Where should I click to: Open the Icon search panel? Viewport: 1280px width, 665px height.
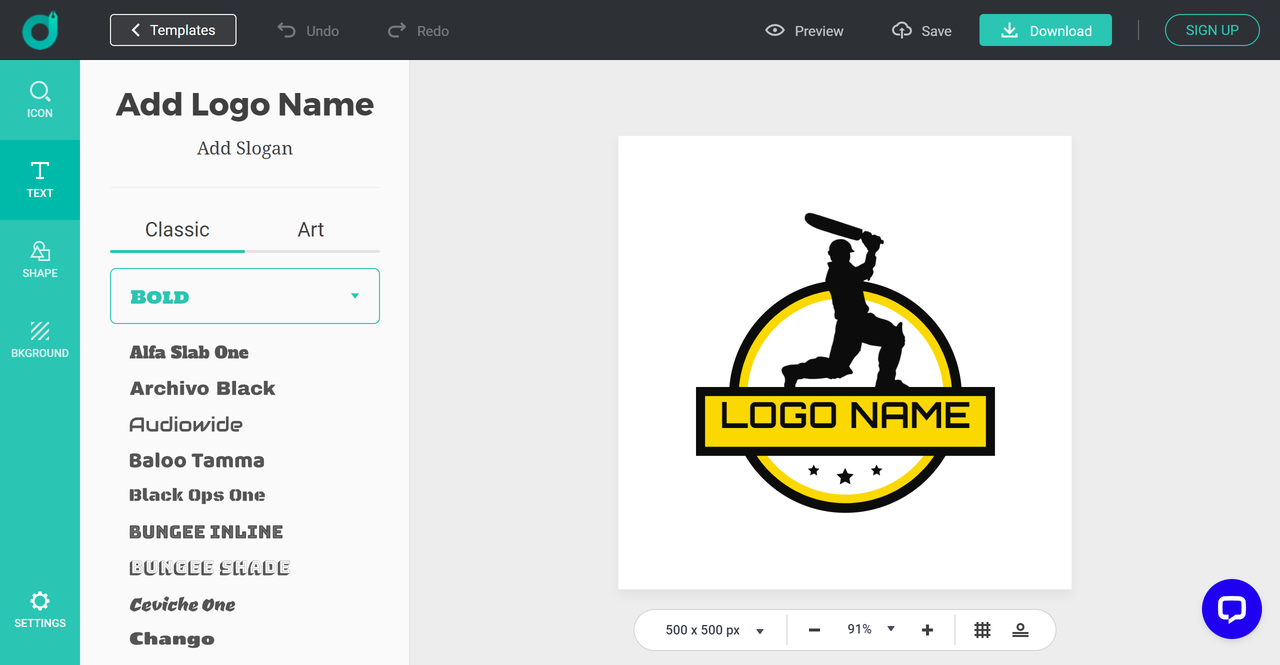[40, 99]
